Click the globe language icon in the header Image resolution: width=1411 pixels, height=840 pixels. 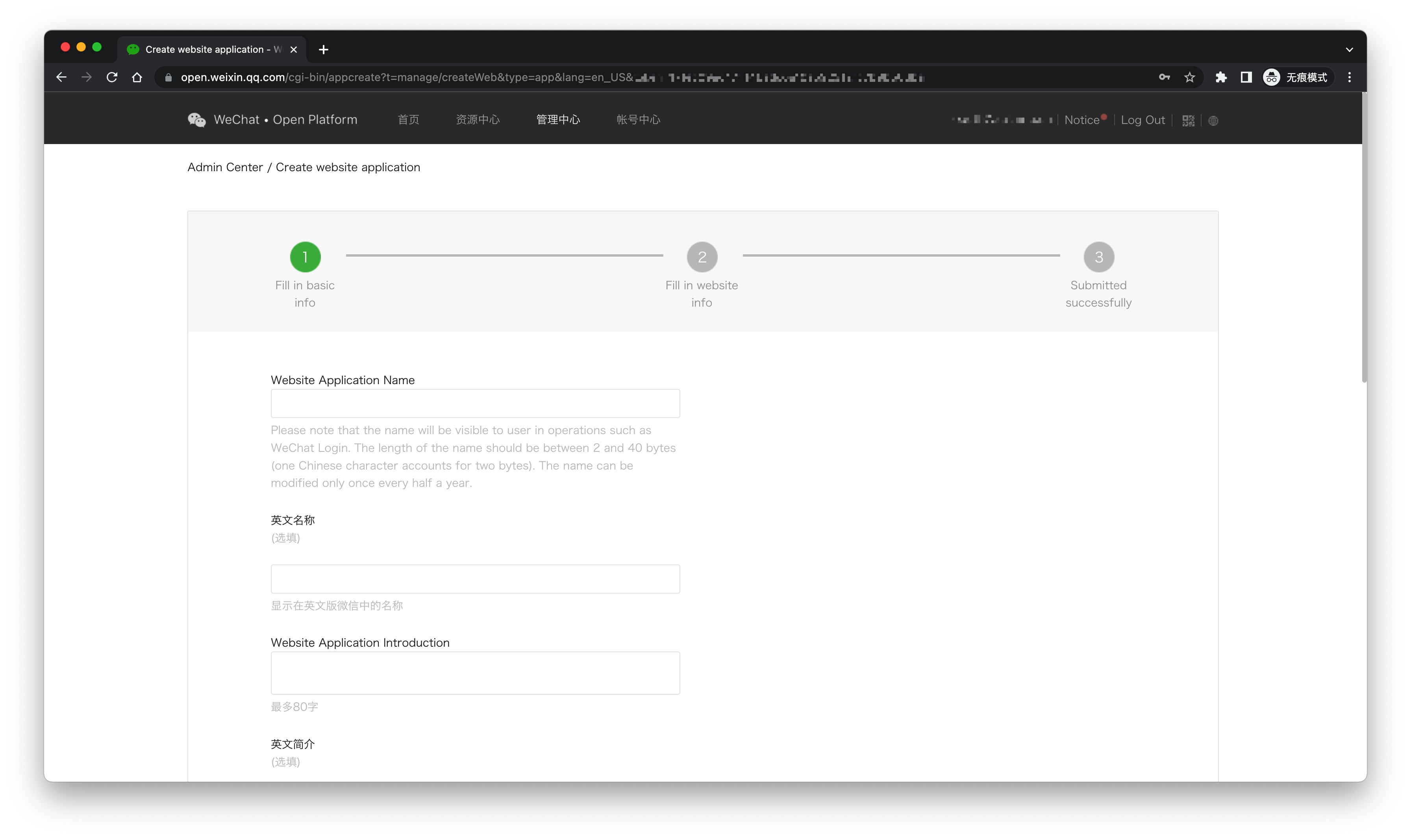(x=1213, y=120)
